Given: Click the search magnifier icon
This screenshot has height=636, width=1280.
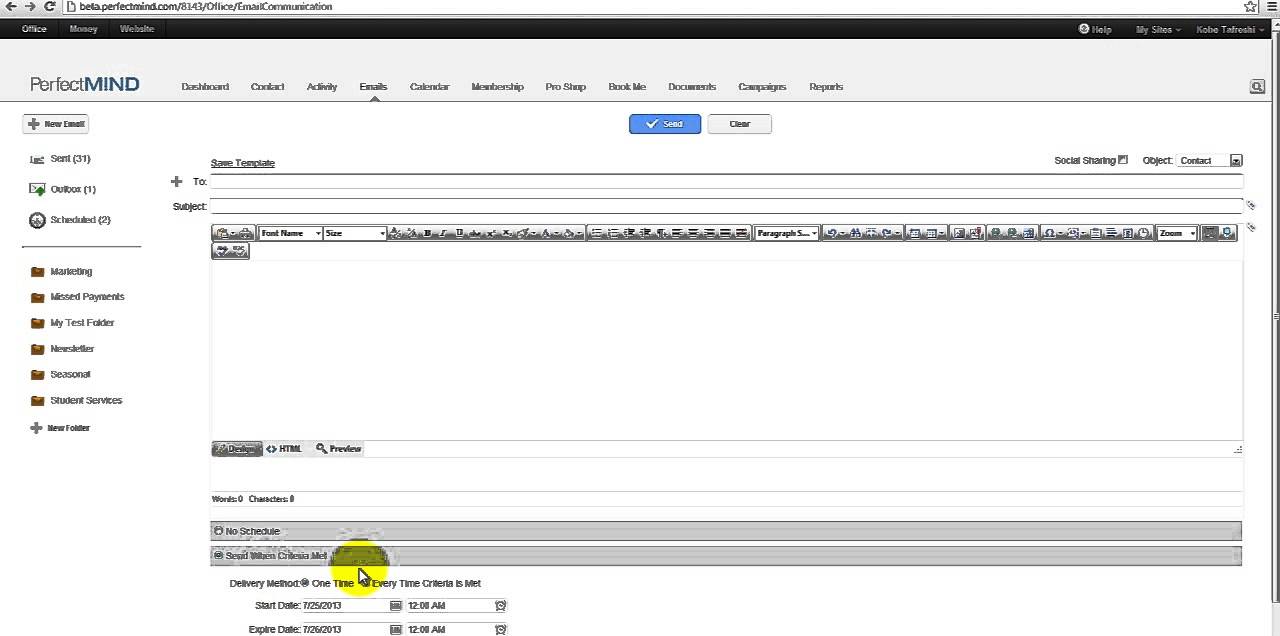Looking at the screenshot, I should (x=1257, y=87).
